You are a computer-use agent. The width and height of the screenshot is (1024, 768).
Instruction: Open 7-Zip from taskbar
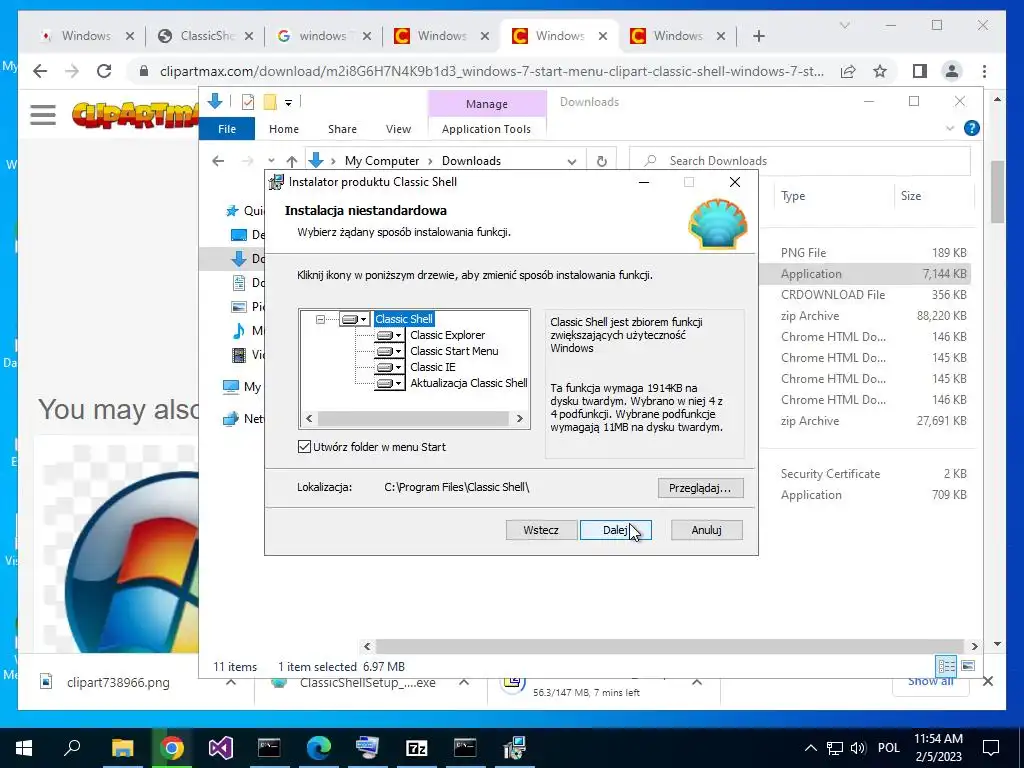(417, 748)
